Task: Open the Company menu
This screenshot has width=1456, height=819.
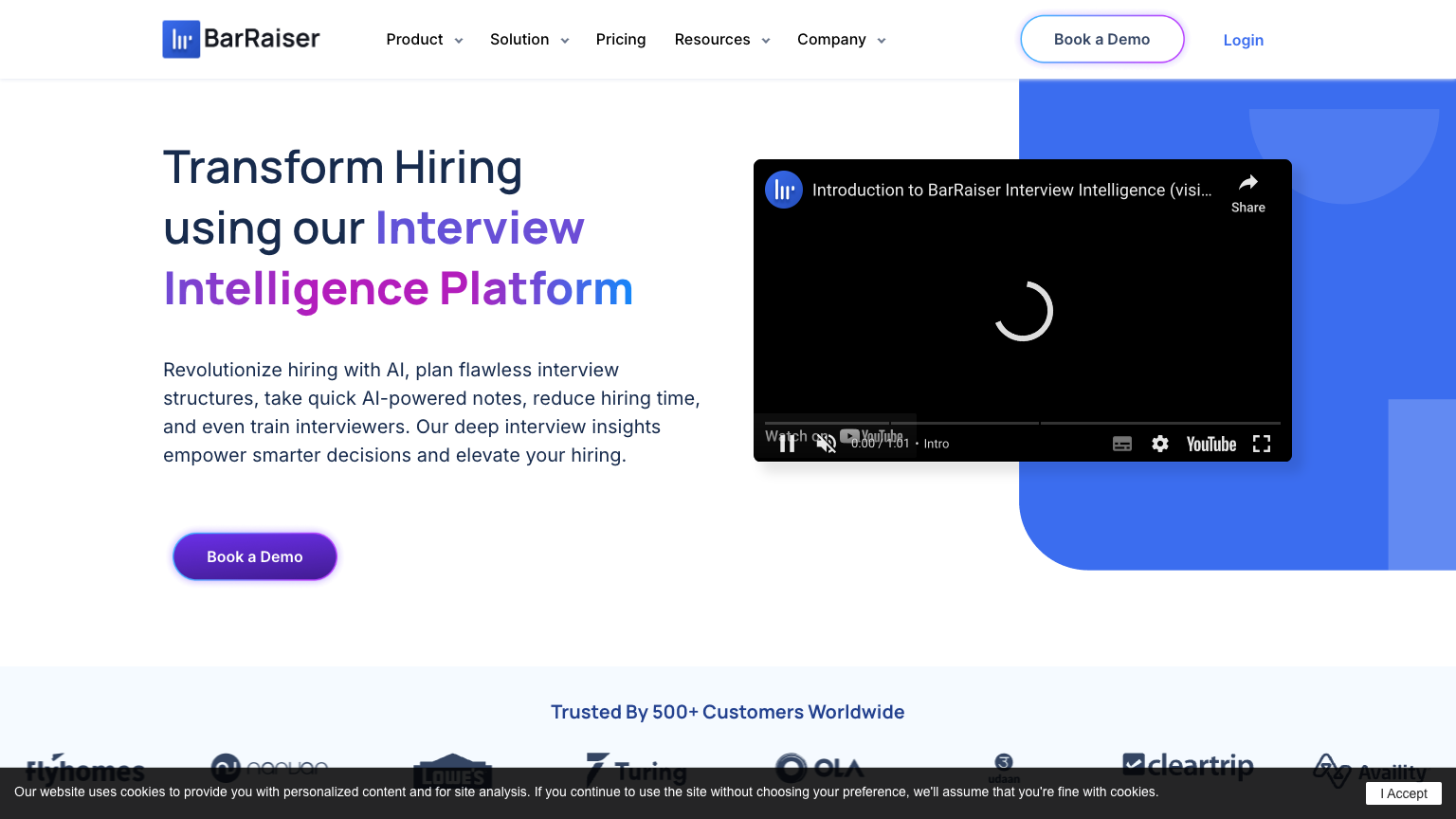Action: point(841,40)
